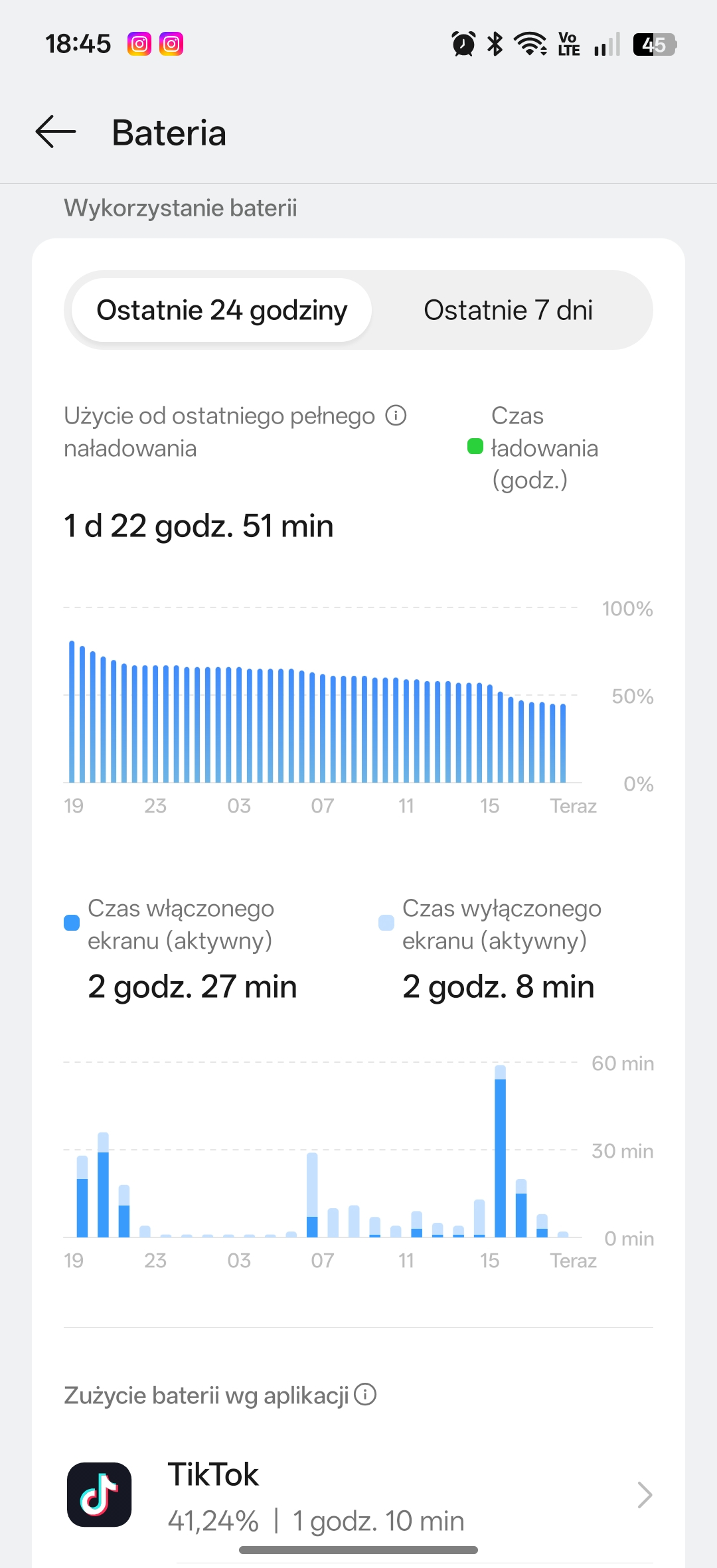The height and width of the screenshot is (1568, 717).
Task: Tap the first Instagram notification icon
Action: point(139,44)
